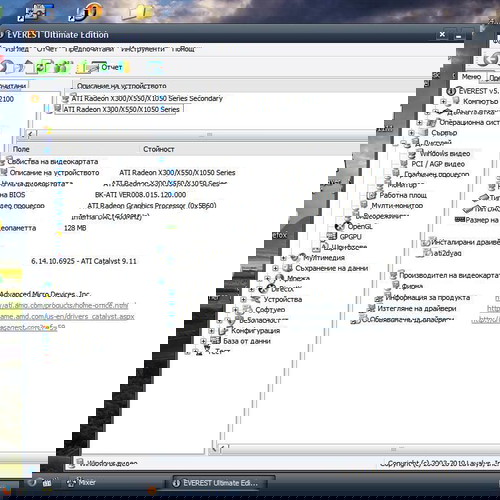
Task: Click the Устройства devices icon
Action: click(x=255, y=299)
